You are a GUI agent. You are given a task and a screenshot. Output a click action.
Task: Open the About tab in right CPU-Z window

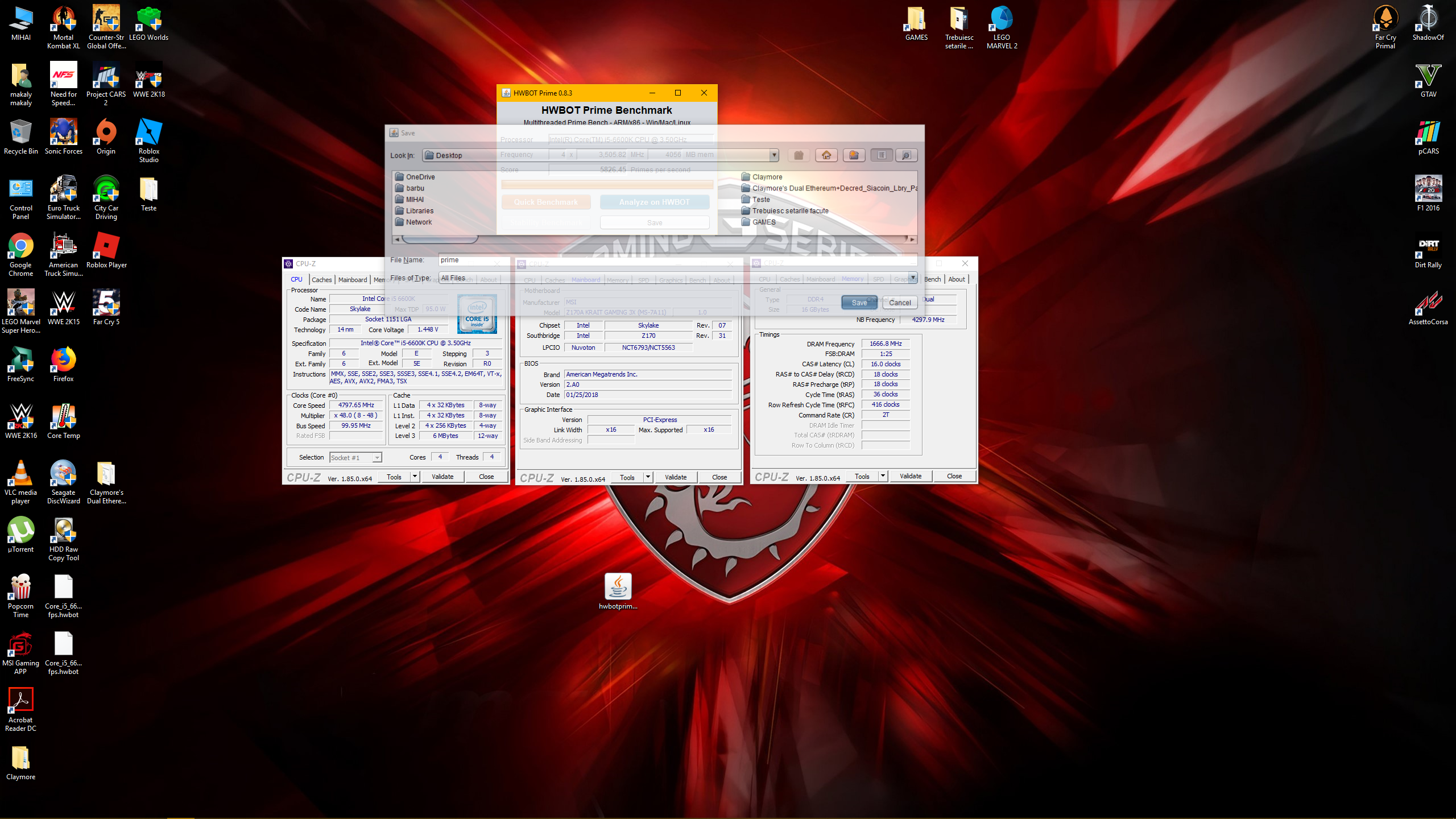click(956, 279)
